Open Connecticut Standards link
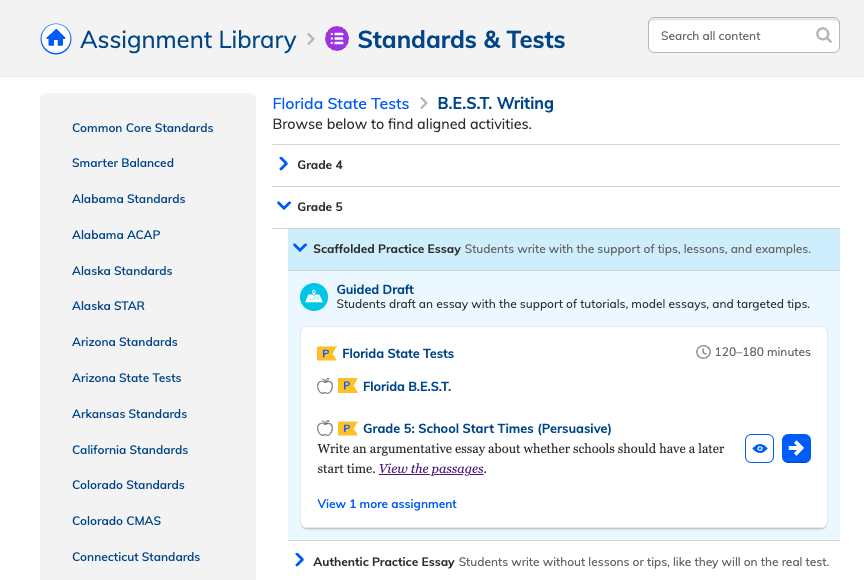The width and height of the screenshot is (864, 580). 136,557
